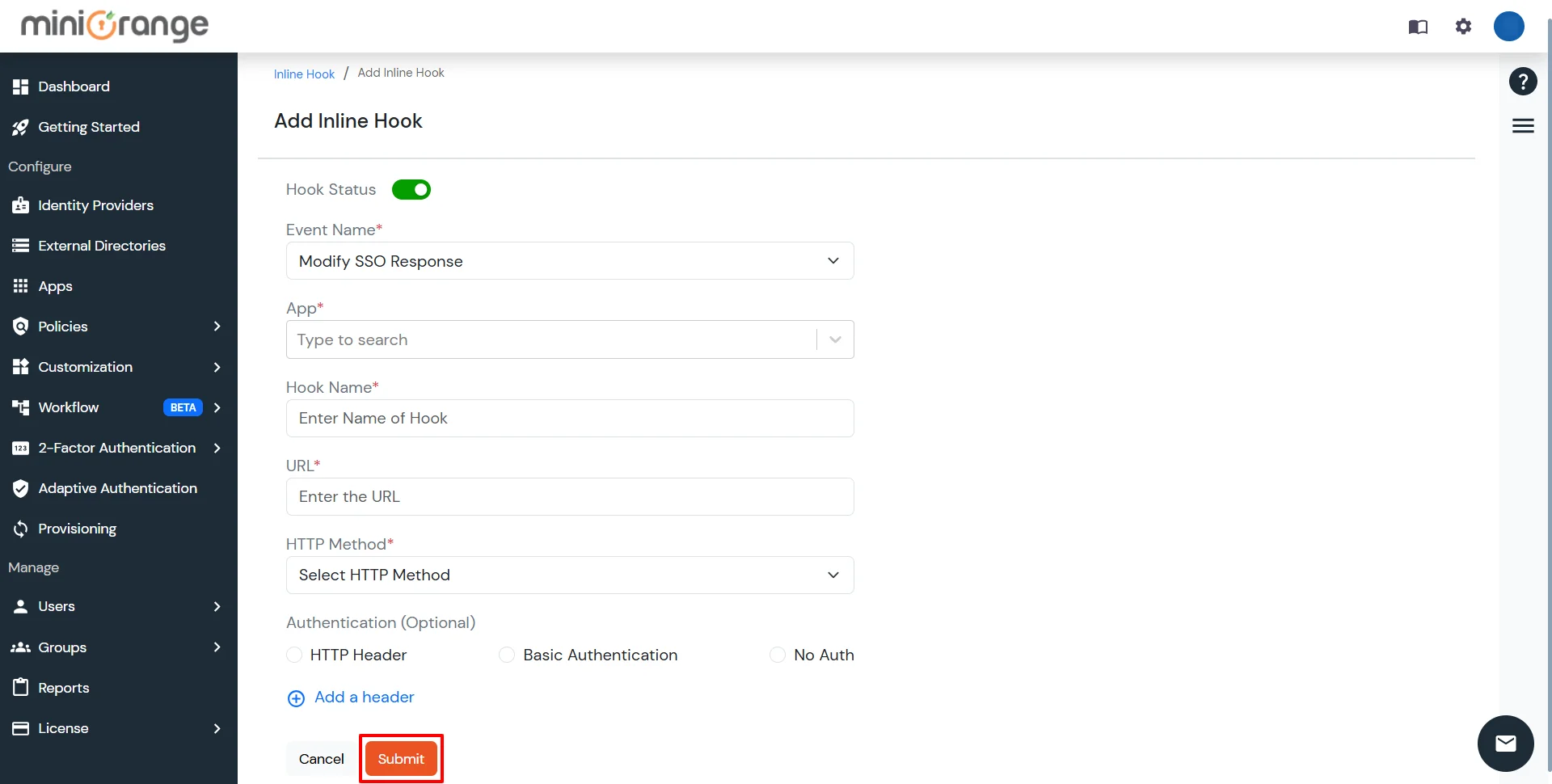Open the documentation book icon
1552x784 pixels.
pos(1417,27)
